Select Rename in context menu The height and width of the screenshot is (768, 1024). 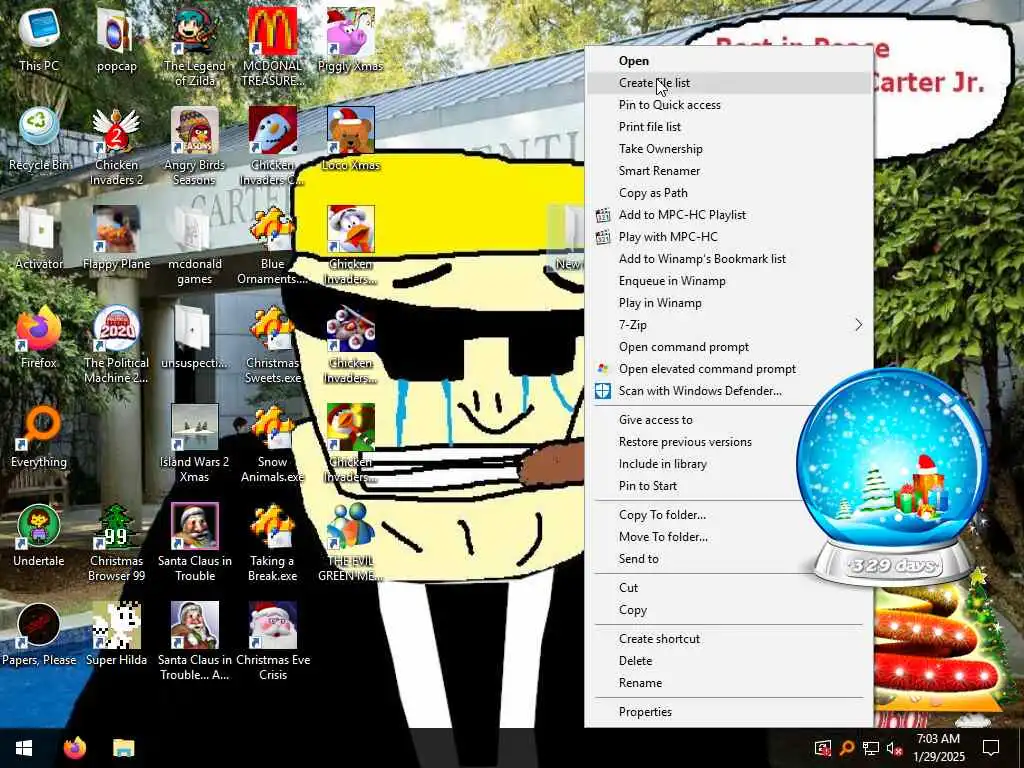(729, 683)
